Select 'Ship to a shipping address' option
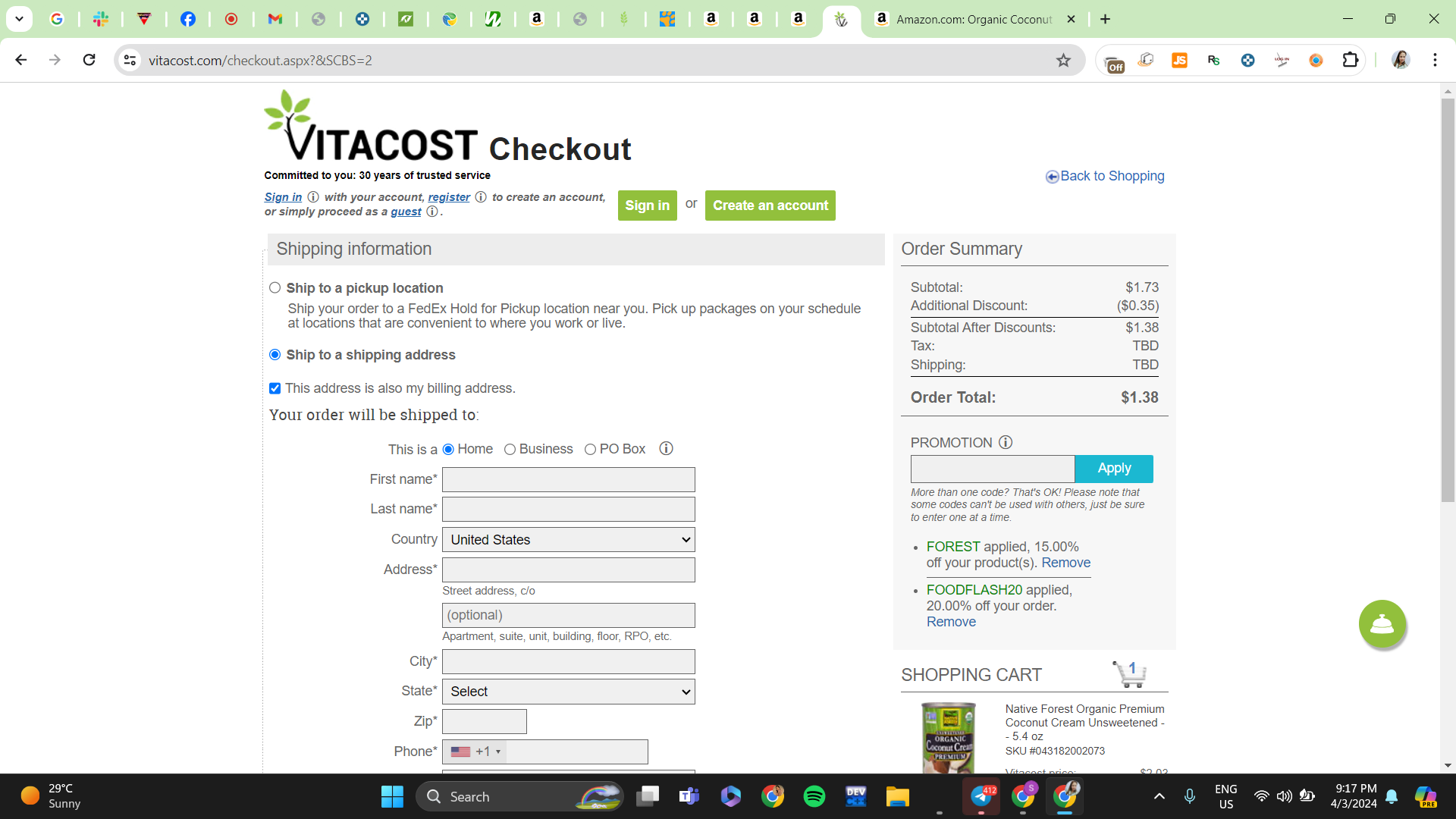This screenshot has height=819, width=1456. (275, 355)
